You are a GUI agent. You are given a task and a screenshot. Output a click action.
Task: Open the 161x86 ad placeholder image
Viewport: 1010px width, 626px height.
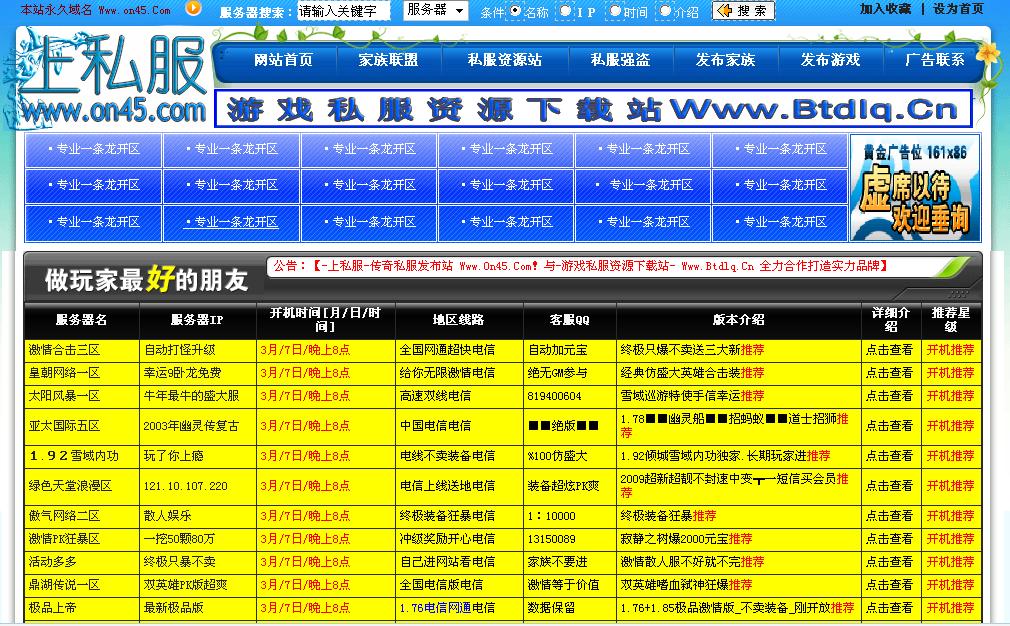tap(914, 188)
